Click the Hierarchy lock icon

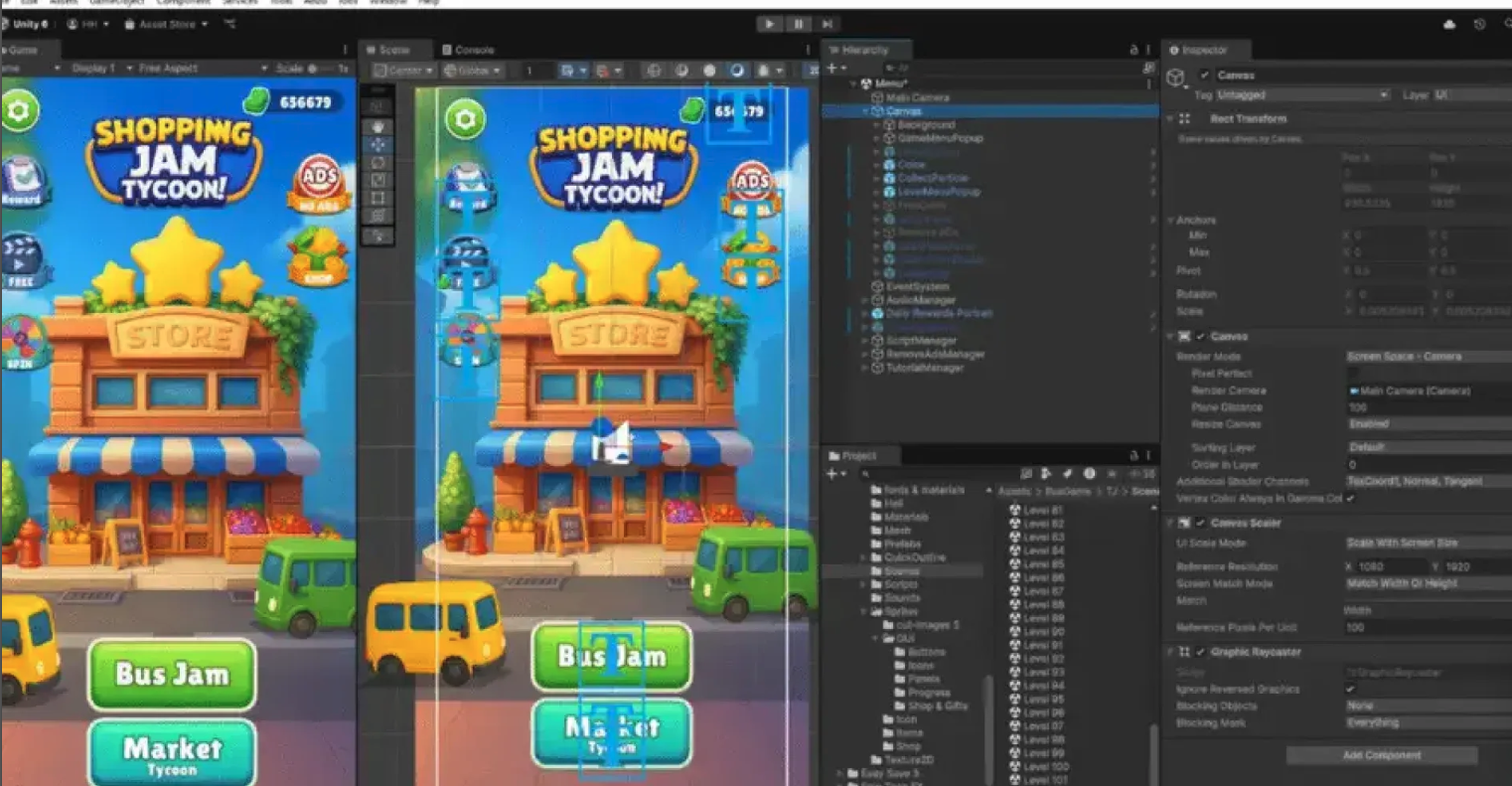[1134, 50]
